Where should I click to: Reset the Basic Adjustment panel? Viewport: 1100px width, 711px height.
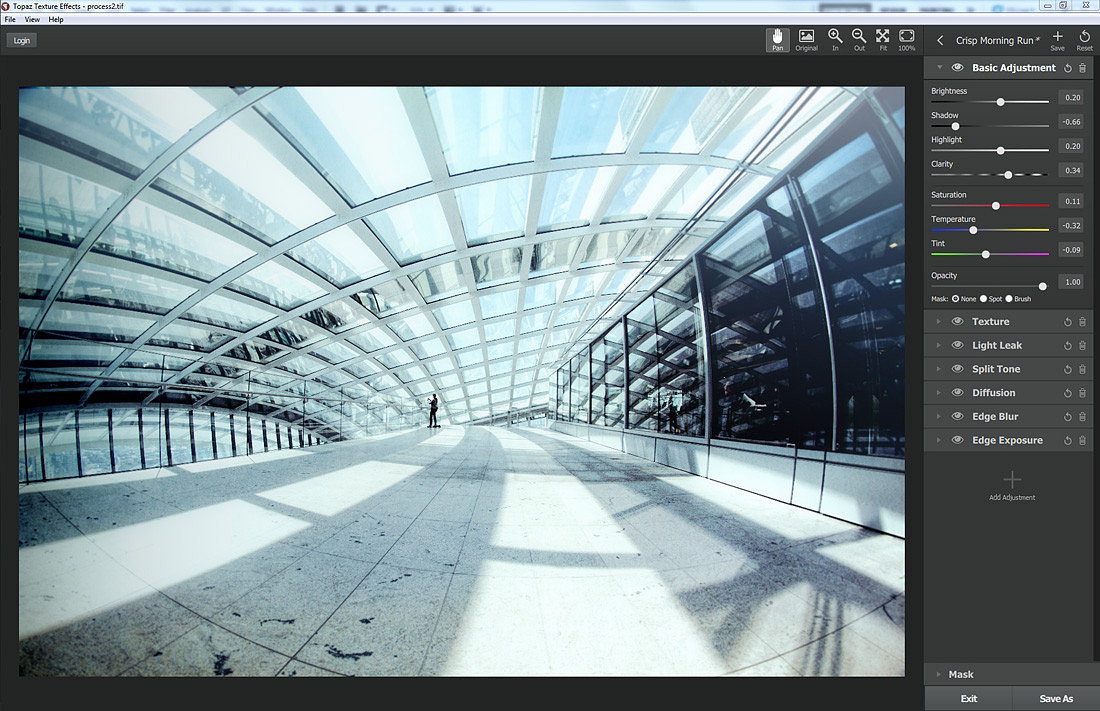pyautogui.click(x=1068, y=68)
